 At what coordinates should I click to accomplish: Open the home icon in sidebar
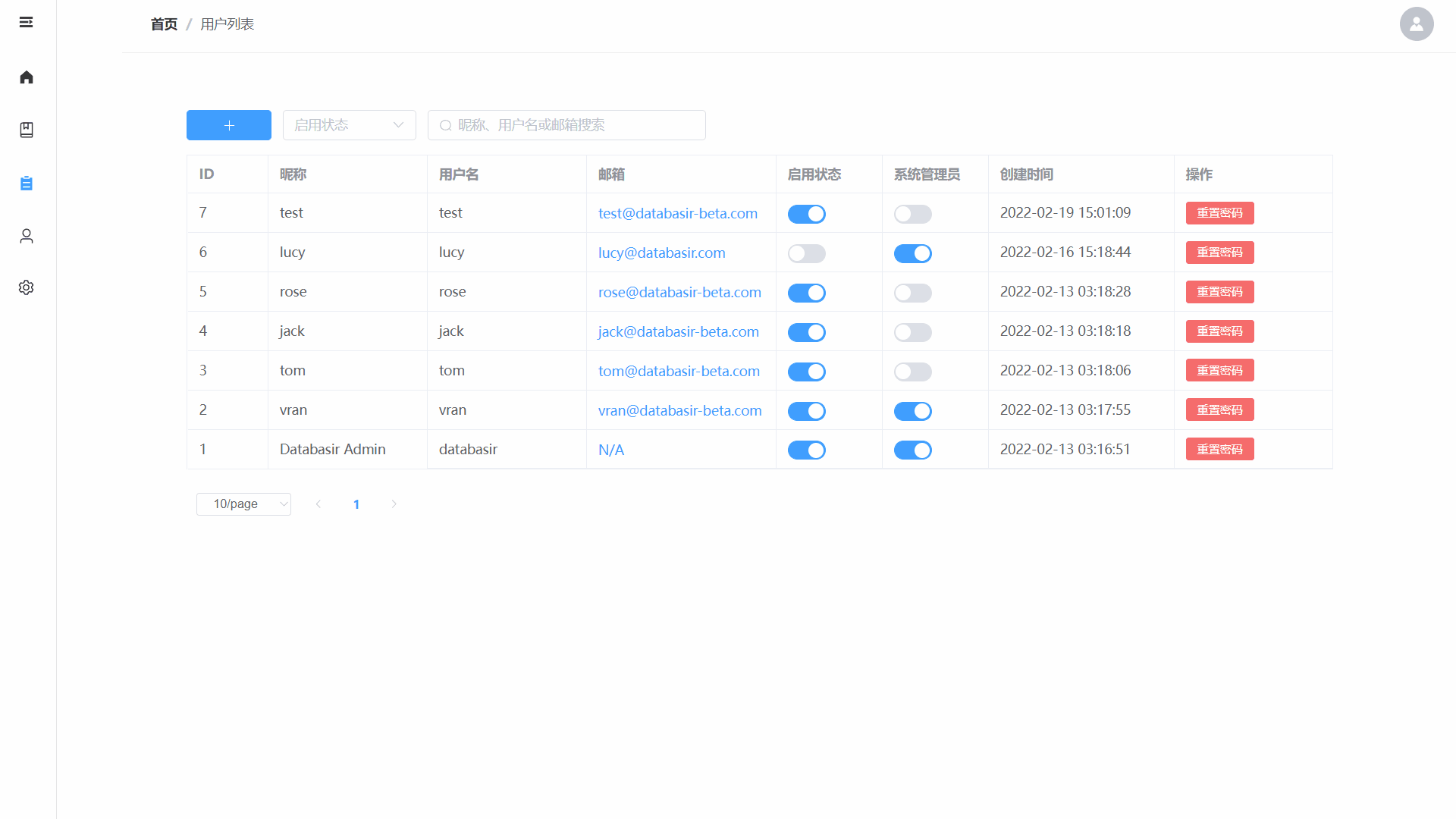click(27, 77)
